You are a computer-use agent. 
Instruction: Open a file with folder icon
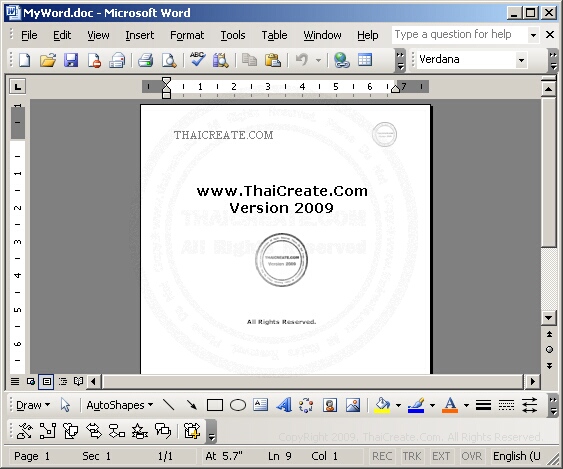click(48, 60)
